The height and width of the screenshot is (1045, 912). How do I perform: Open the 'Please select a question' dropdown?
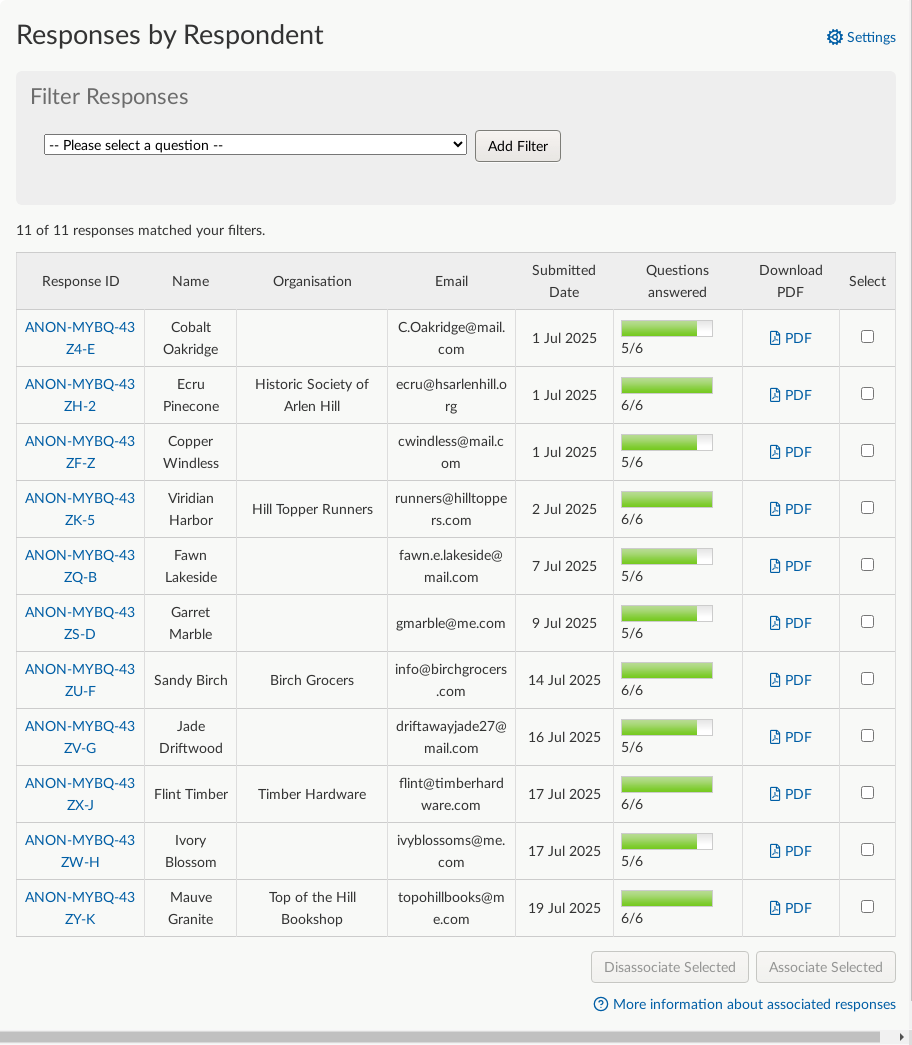click(255, 145)
